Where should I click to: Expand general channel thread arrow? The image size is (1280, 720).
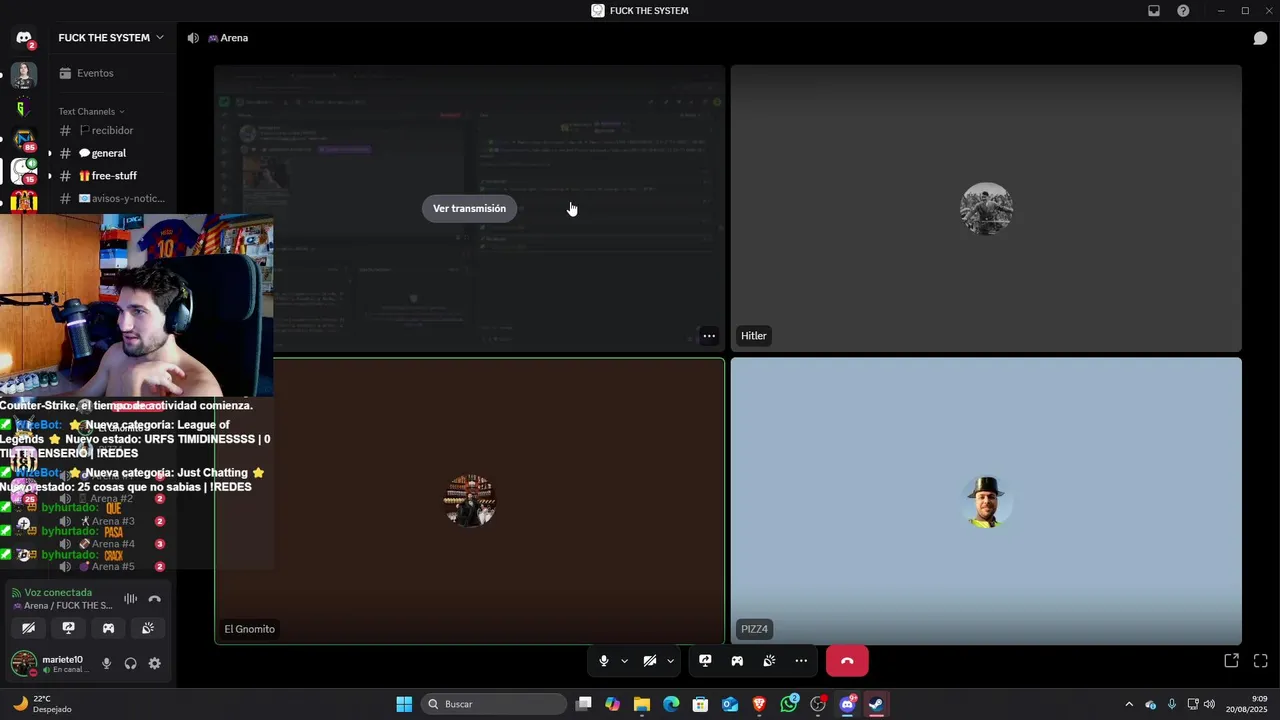[50, 153]
